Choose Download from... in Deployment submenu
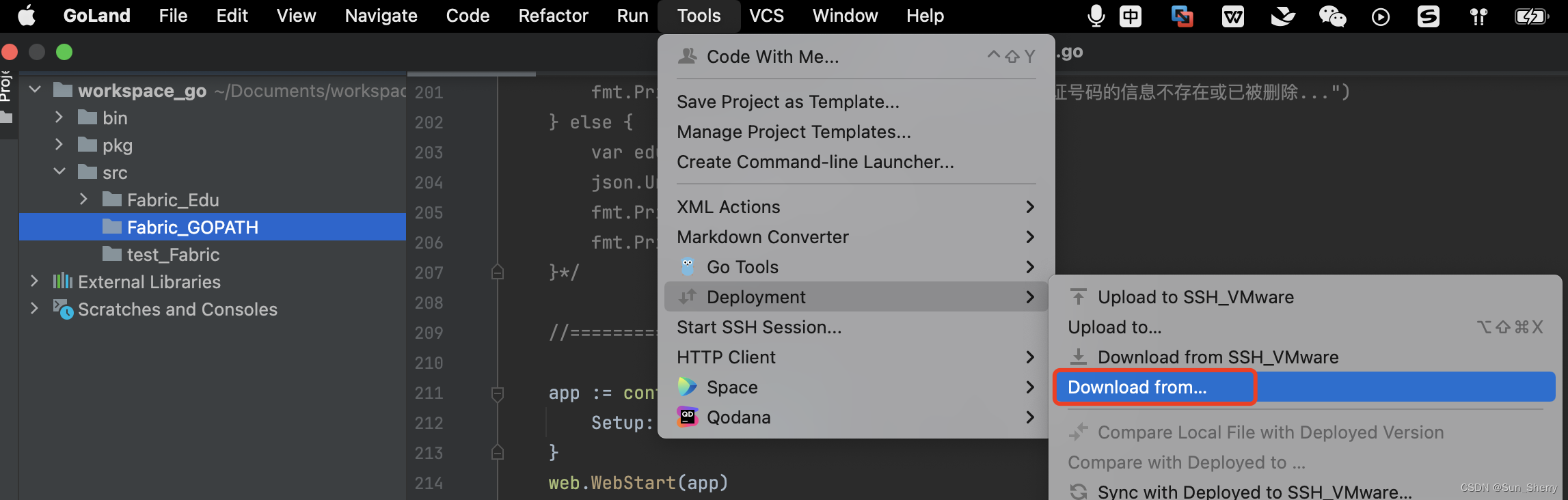The image size is (1568, 500). tap(1304, 387)
